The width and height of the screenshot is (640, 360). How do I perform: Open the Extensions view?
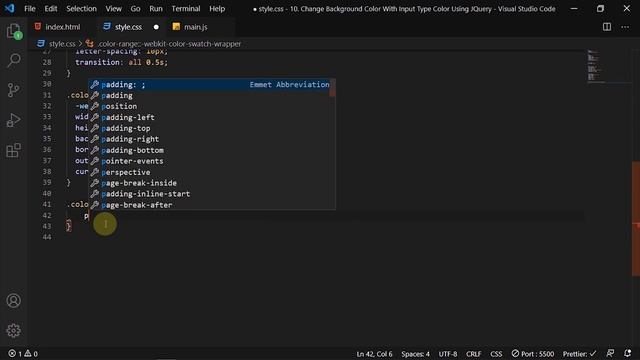13,150
